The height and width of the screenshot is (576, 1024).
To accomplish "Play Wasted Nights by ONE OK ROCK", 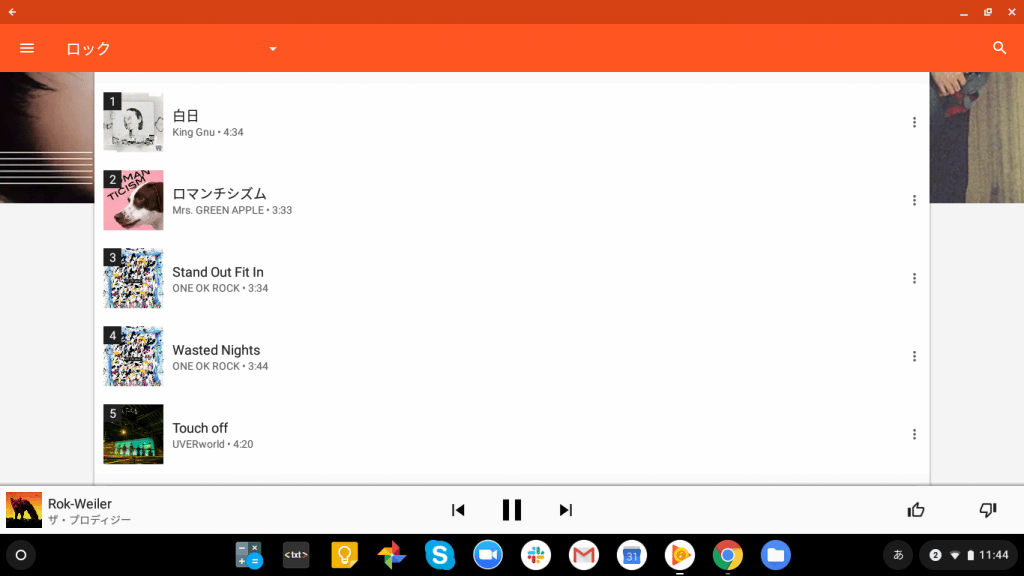I will 216,350.
